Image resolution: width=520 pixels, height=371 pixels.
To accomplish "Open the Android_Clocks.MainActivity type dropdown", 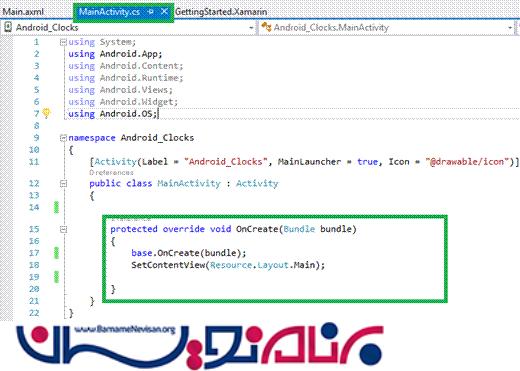I will tap(510, 28).
